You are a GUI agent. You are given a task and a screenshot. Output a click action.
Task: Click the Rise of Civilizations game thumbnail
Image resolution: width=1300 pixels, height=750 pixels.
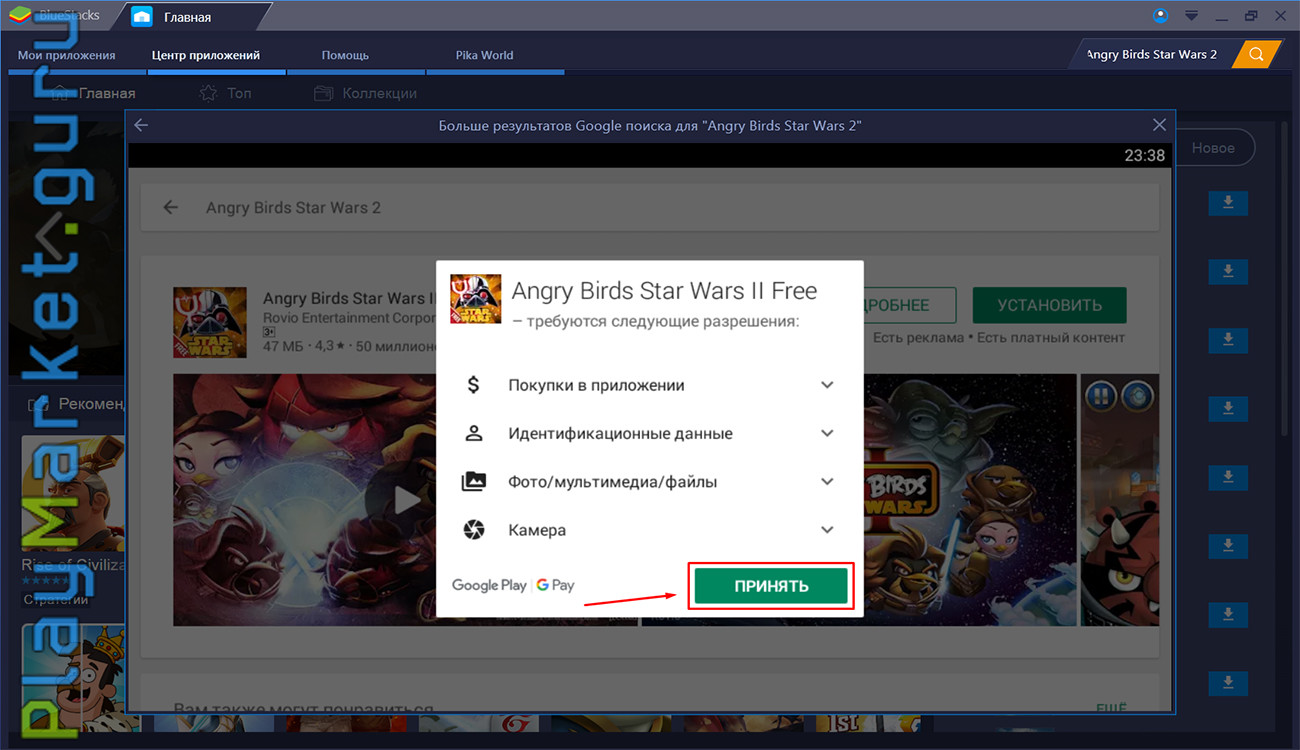tap(73, 493)
